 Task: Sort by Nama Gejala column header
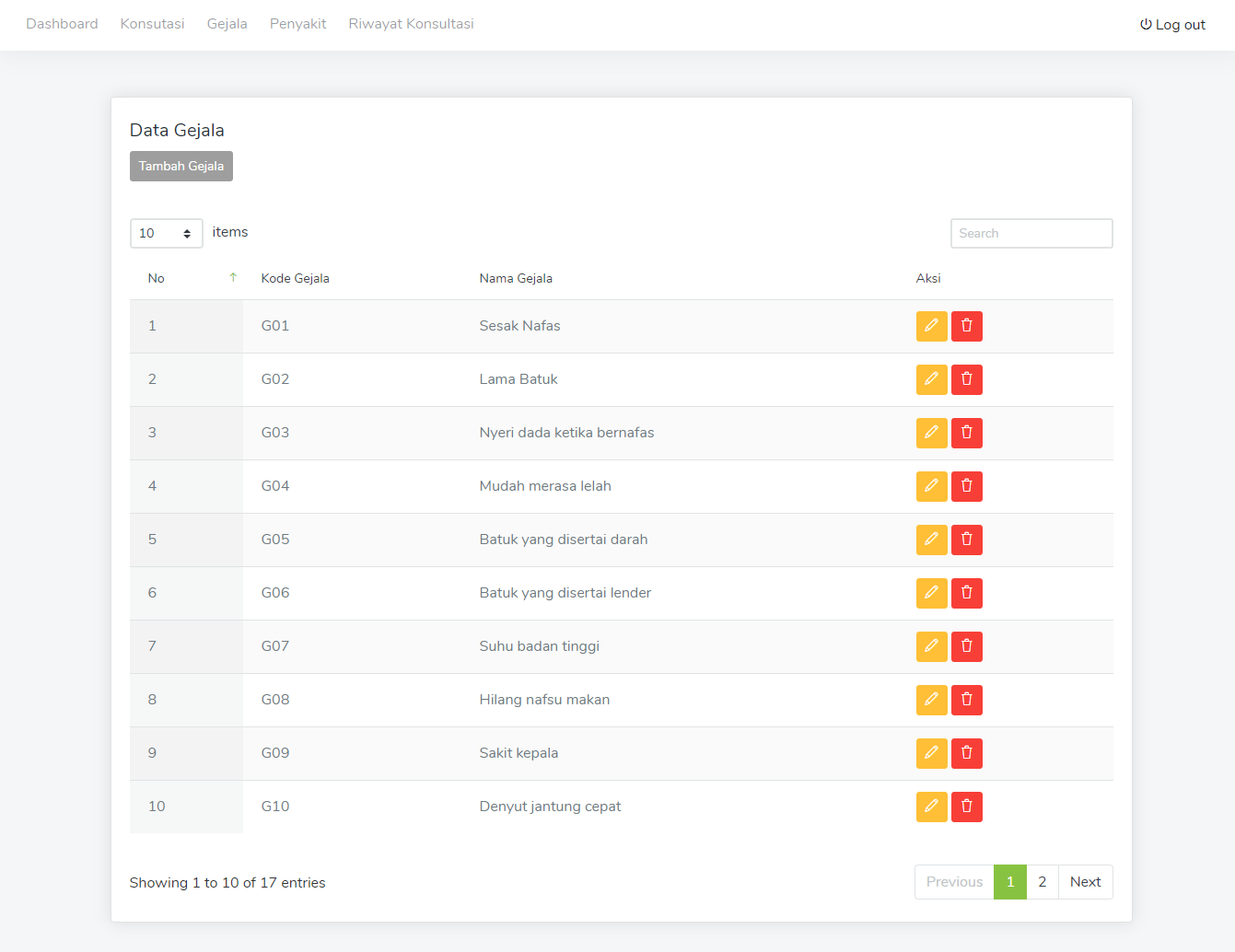[516, 278]
